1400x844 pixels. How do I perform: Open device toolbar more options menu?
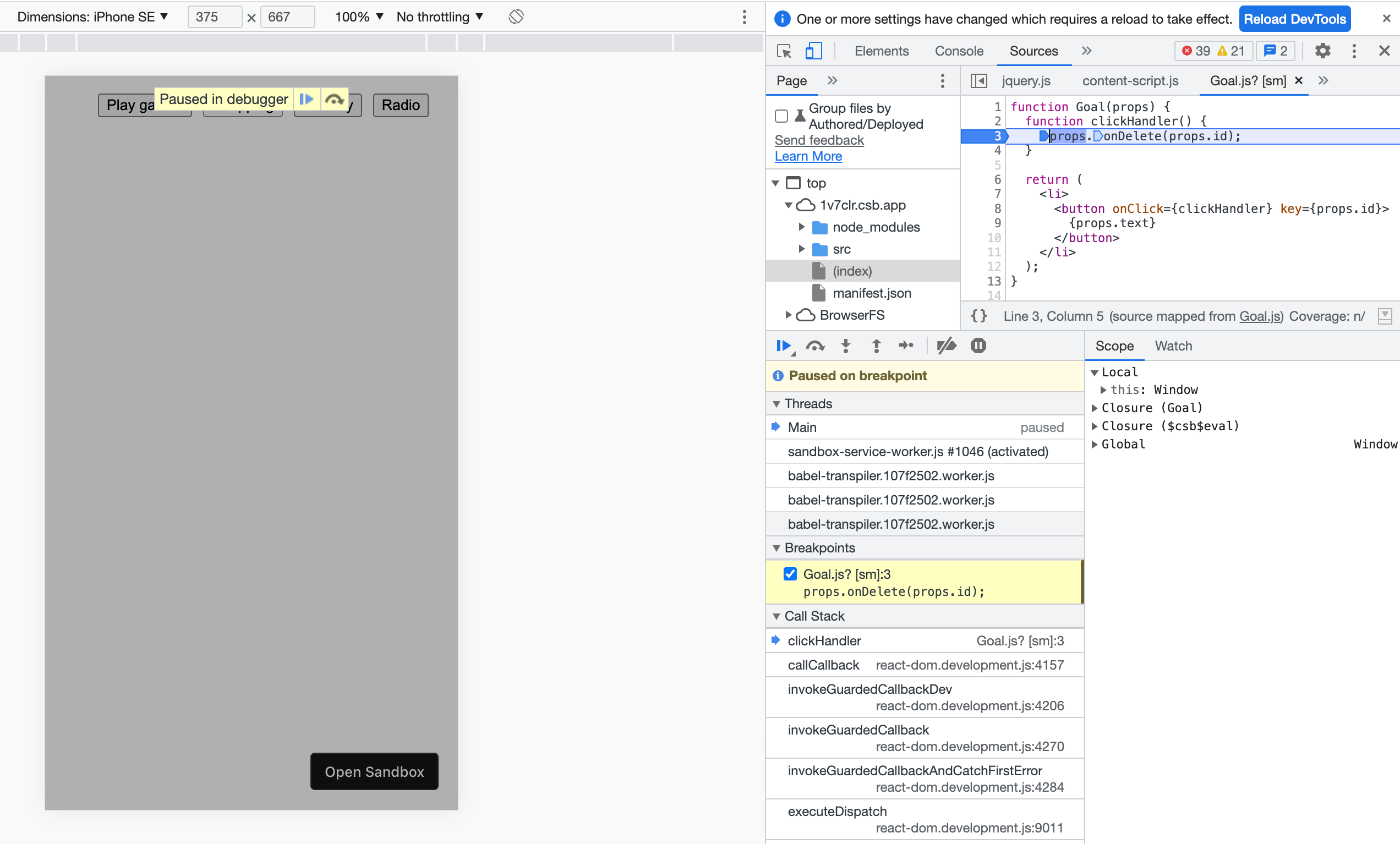tap(745, 17)
